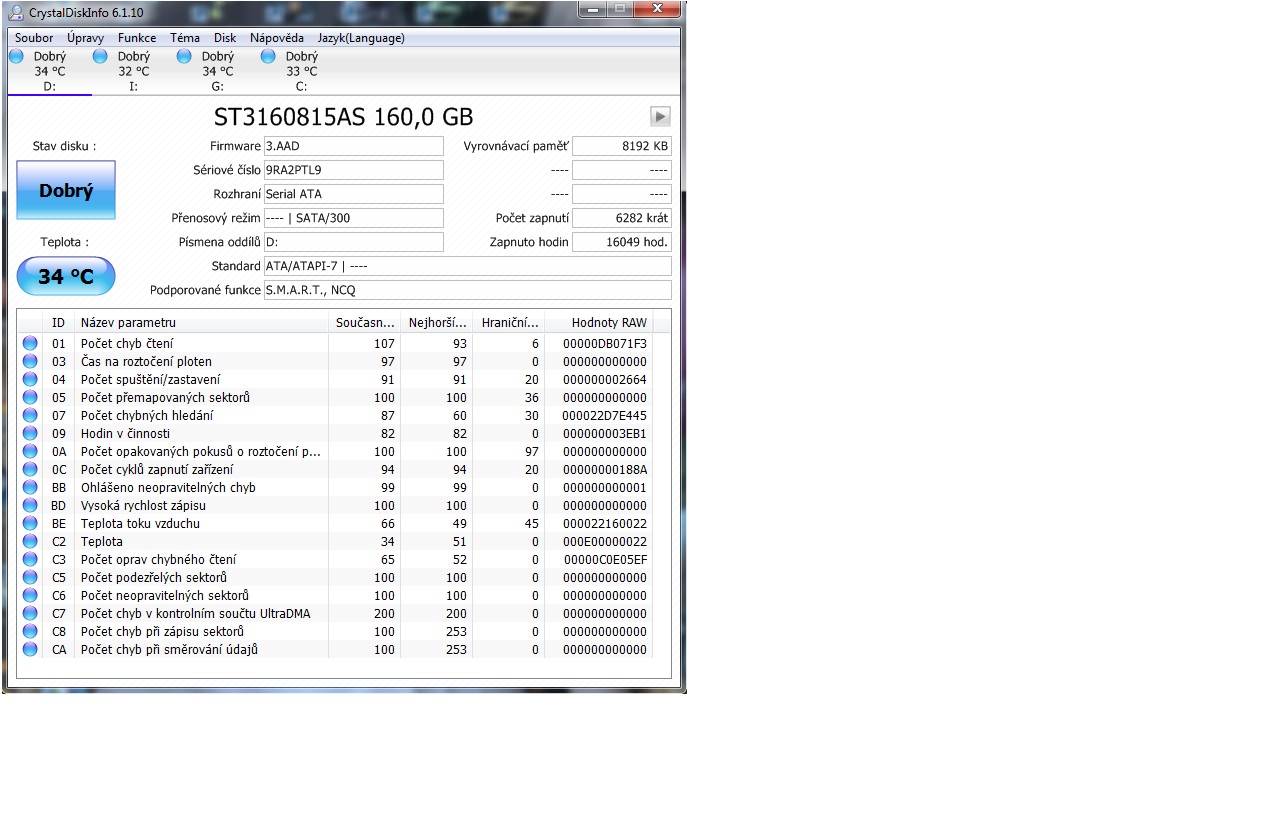Click the 8192 KB buffer size field
The width and height of the screenshot is (1274, 826).
click(x=621, y=146)
